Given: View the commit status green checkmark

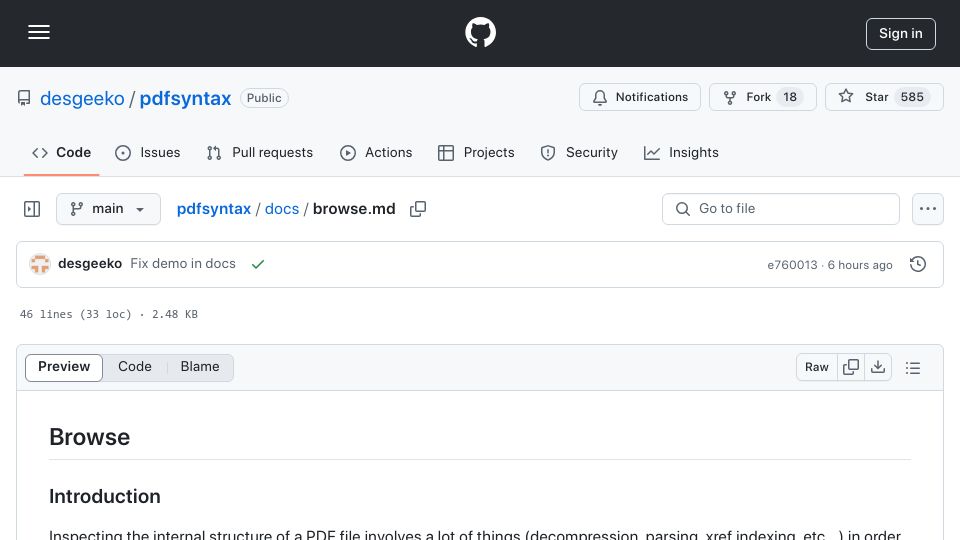Looking at the screenshot, I should [x=258, y=264].
